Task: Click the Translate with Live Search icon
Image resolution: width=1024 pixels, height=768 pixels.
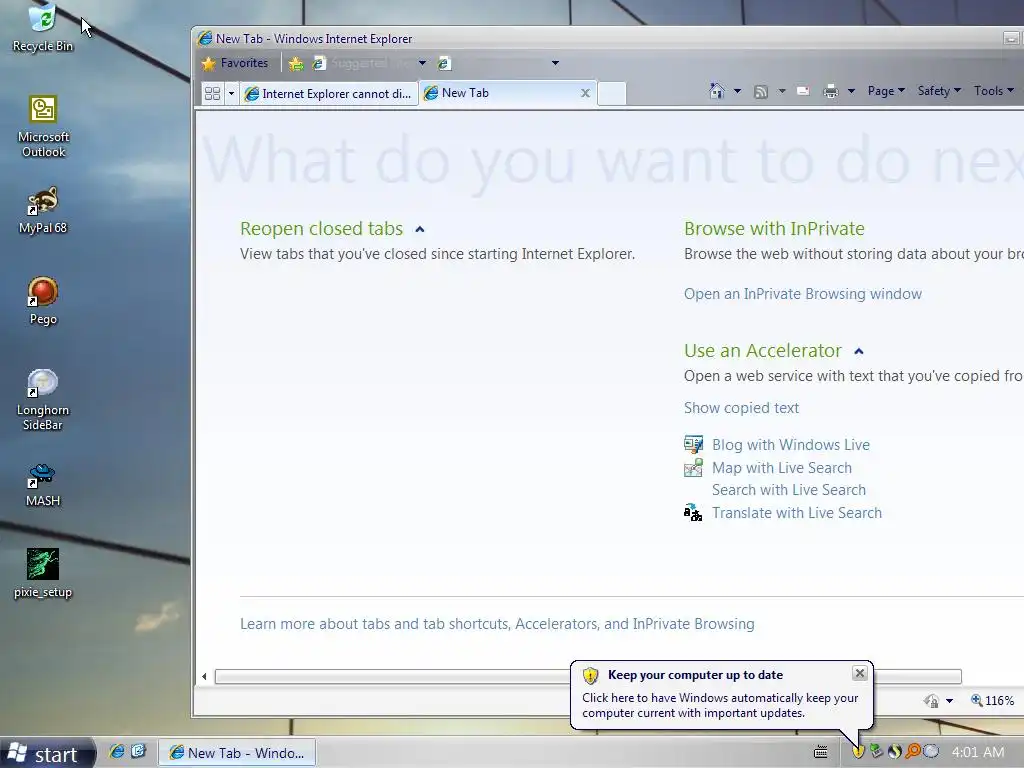Action: [693, 513]
